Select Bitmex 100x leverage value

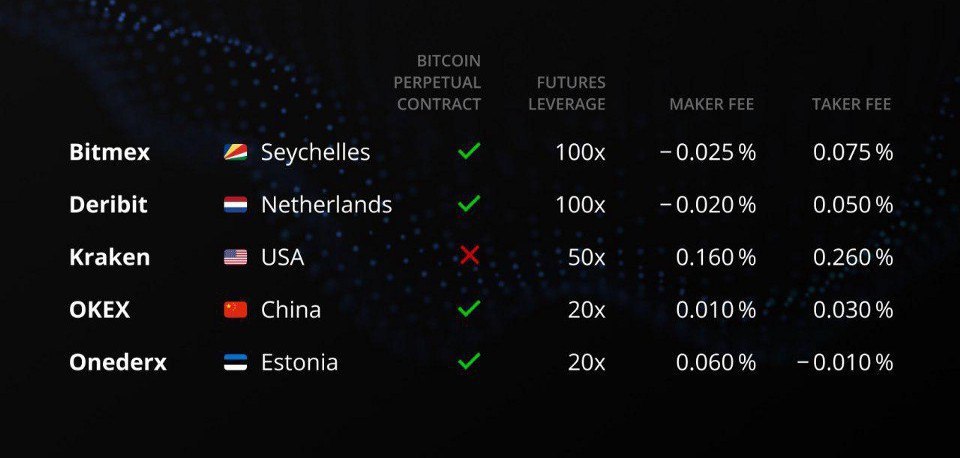click(580, 152)
